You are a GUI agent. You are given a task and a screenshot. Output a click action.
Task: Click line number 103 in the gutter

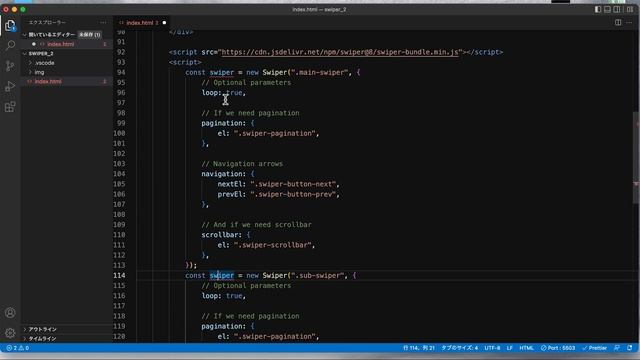pos(119,164)
